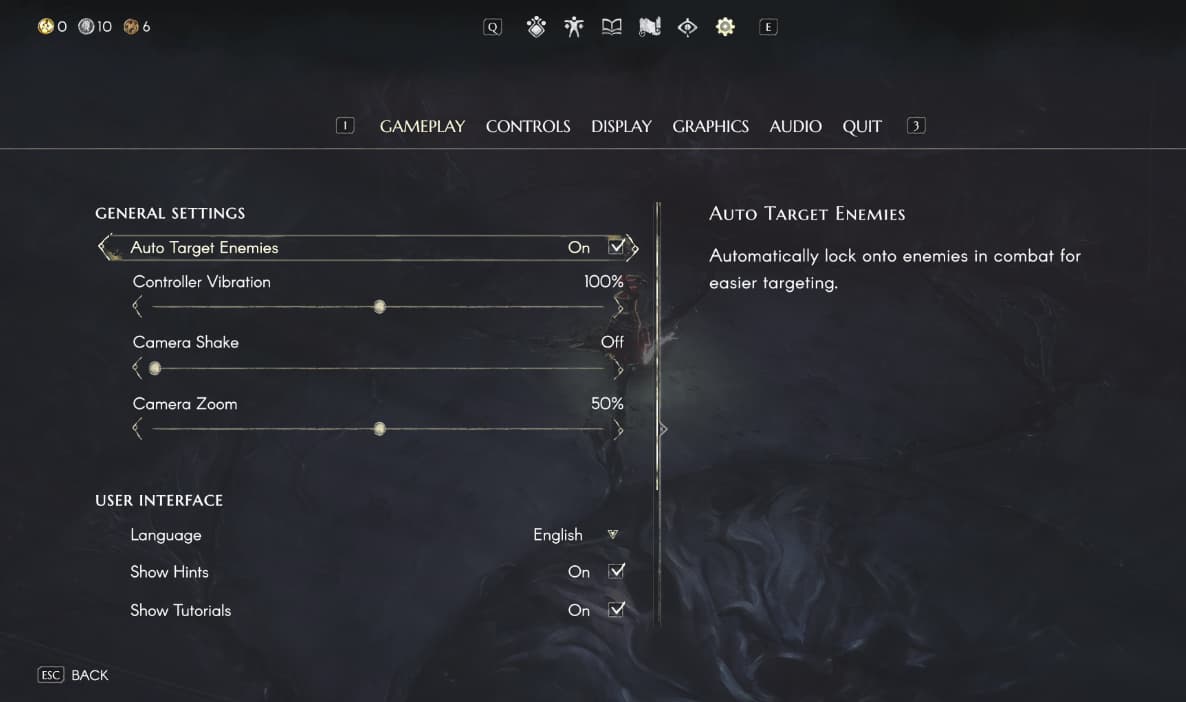Click the Camera Shake slider handle
Viewport: 1186px width, 702px height.
click(x=154, y=368)
